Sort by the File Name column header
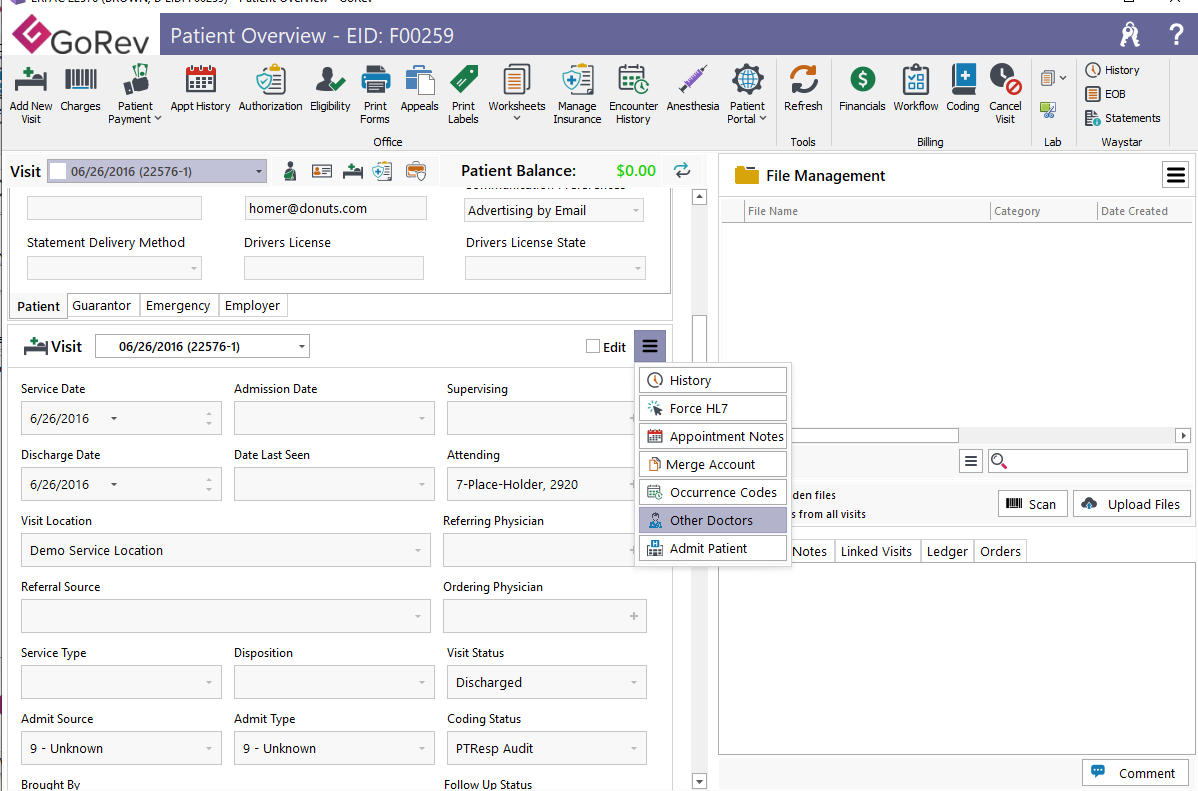Viewport: 1198px width, 791px height. 866,211
